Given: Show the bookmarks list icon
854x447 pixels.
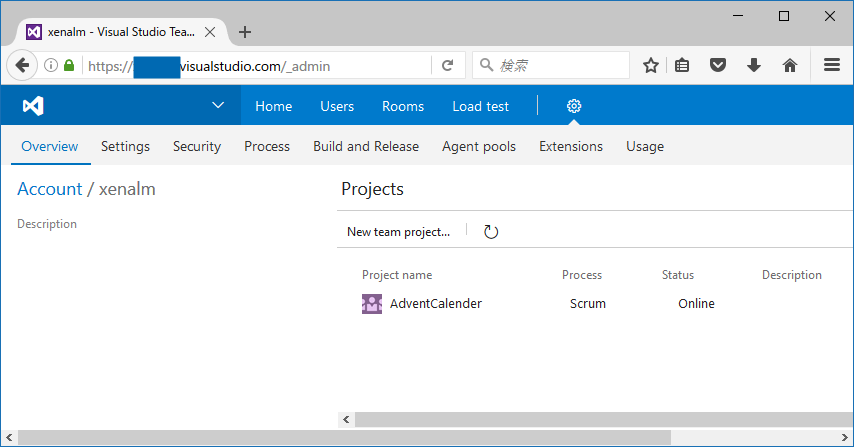Looking at the screenshot, I should [x=682, y=66].
